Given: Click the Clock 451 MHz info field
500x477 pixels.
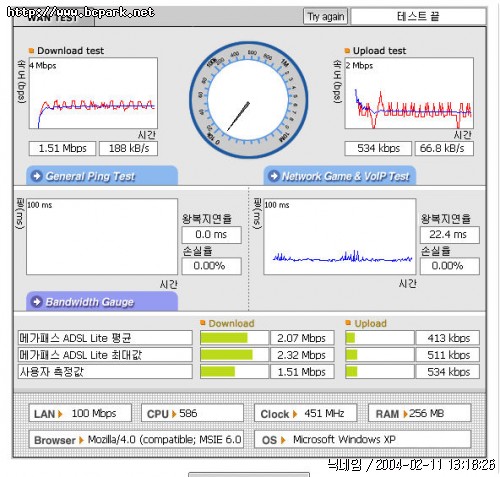Looking at the screenshot, I should tap(305, 413).
